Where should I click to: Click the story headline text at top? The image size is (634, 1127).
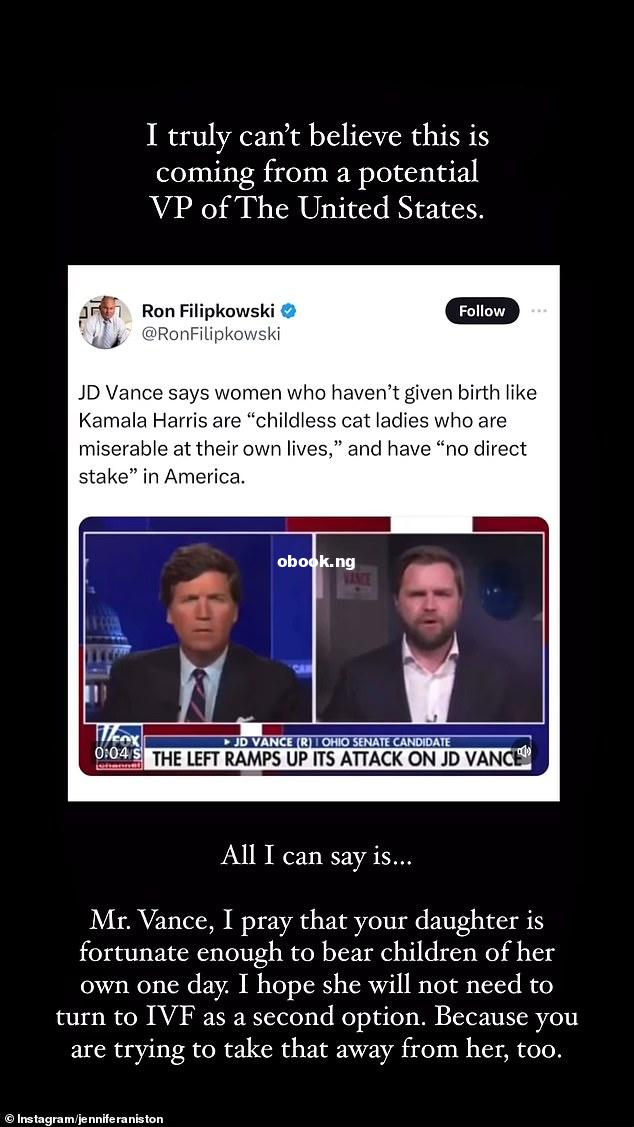pos(317,172)
